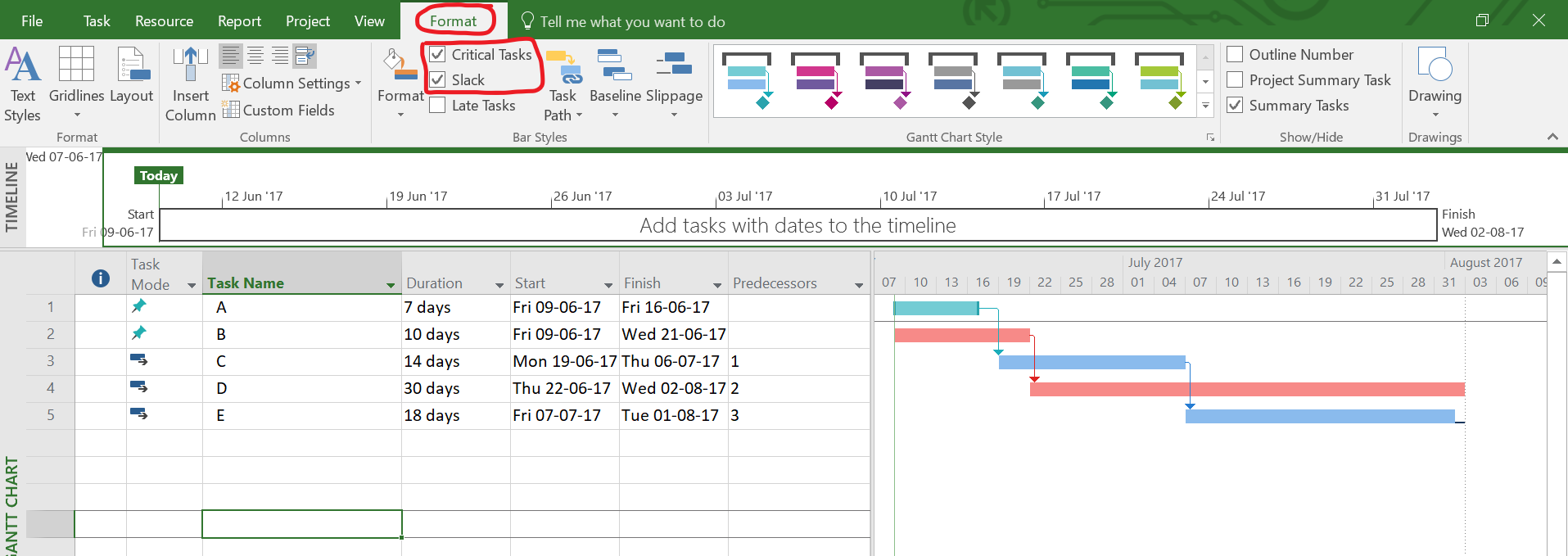This screenshot has width=1568, height=556.
Task: Enable the Late Tasks checkbox
Action: pyautogui.click(x=438, y=106)
